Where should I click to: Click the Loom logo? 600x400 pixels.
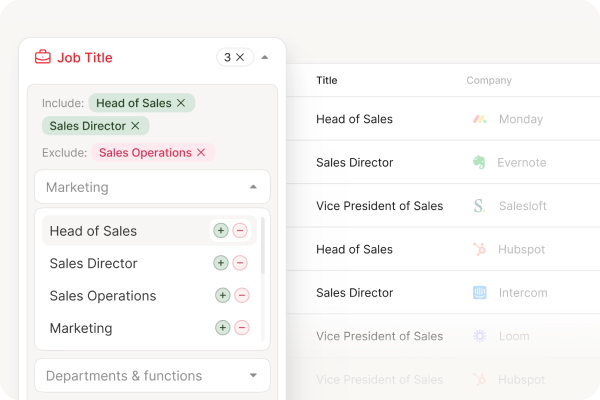(x=479, y=336)
